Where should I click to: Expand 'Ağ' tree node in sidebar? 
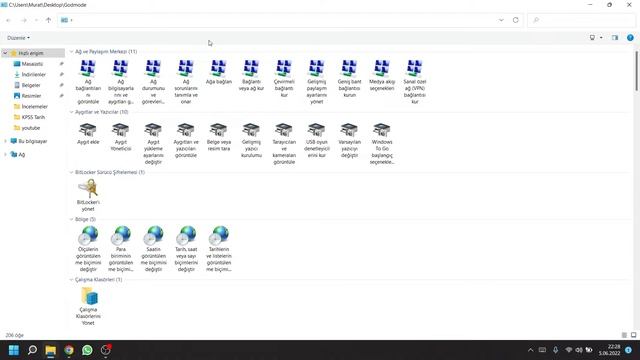pos(5,154)
